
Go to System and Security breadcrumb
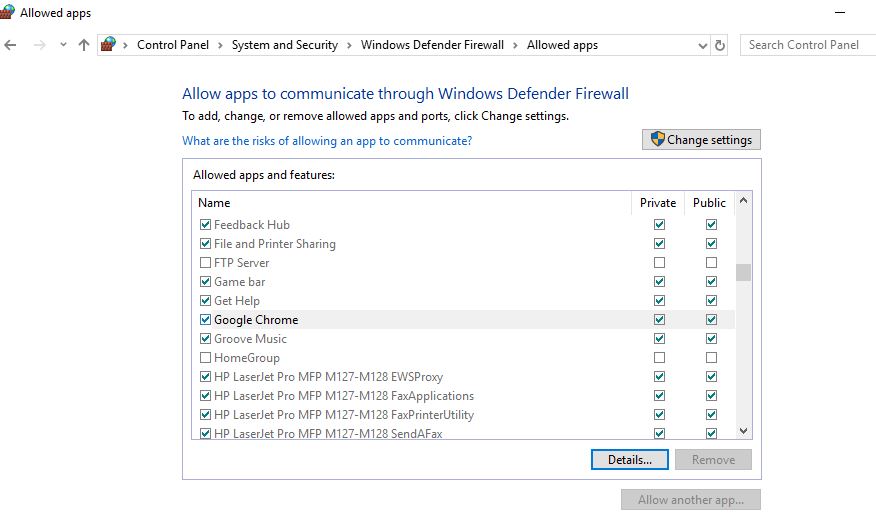coord(284,45)
